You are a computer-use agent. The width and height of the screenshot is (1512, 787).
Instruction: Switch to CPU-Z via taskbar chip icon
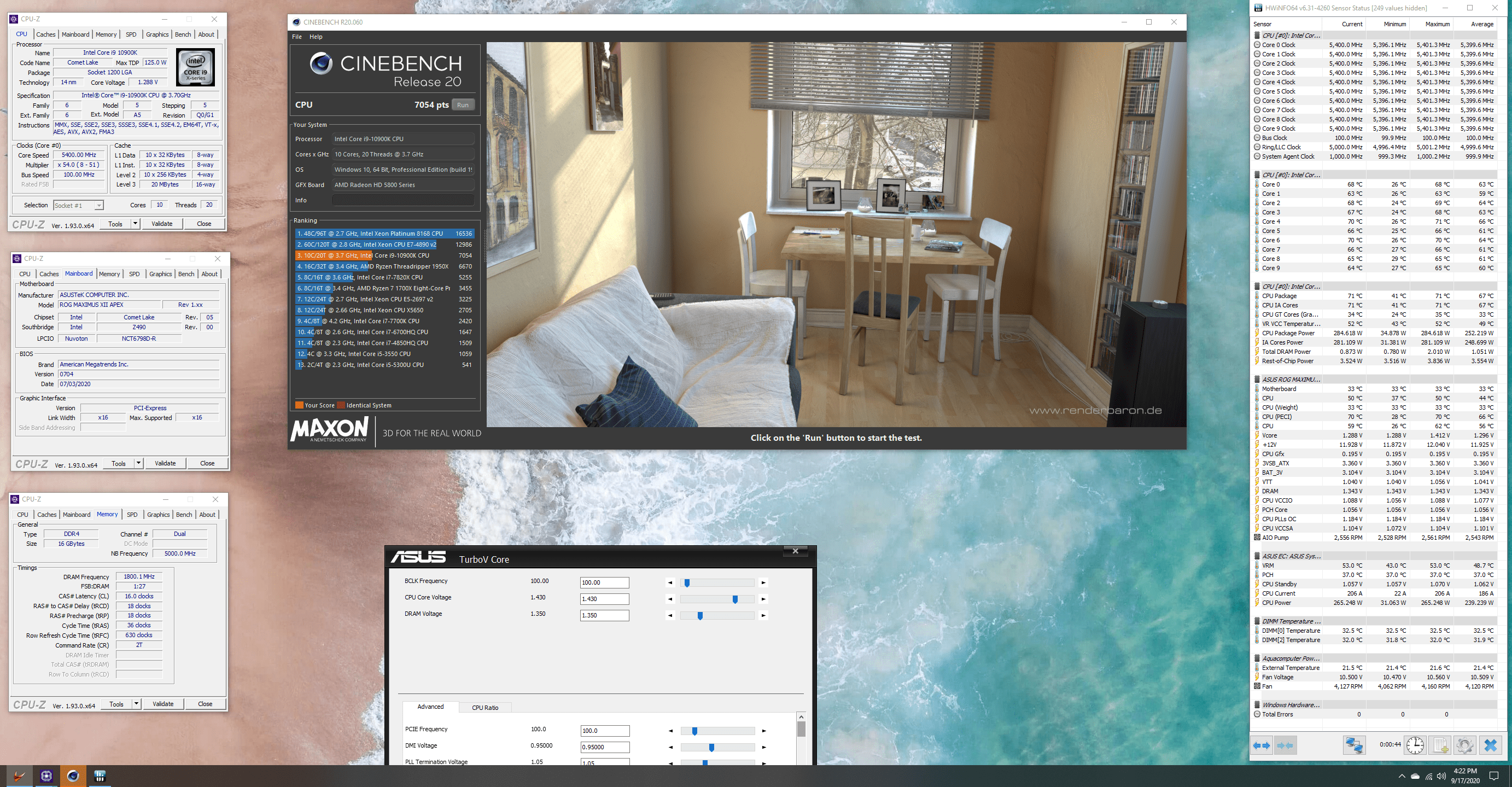[x=46, y=776]
